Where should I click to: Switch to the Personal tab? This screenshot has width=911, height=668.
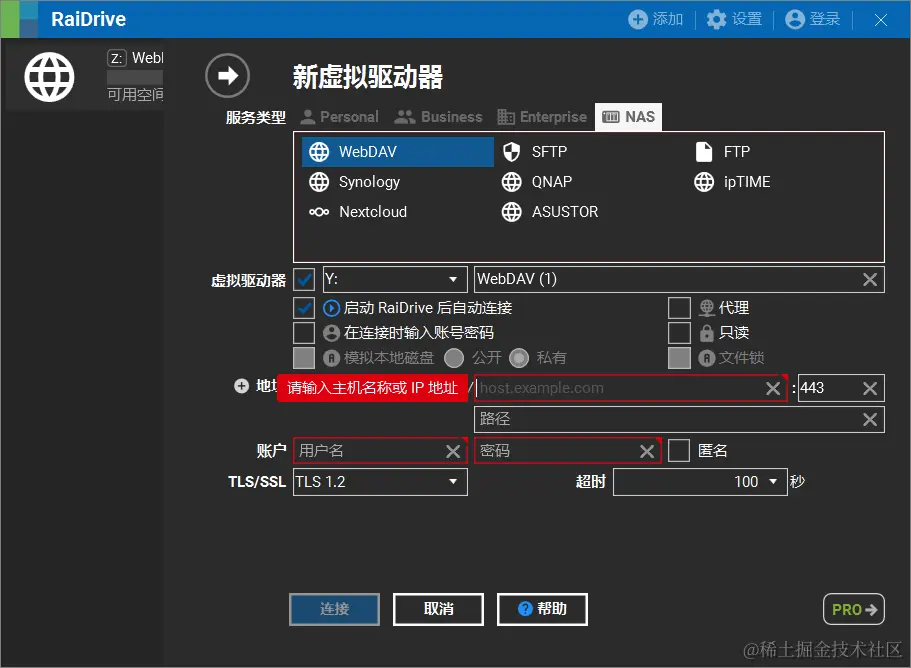(339, 117)
